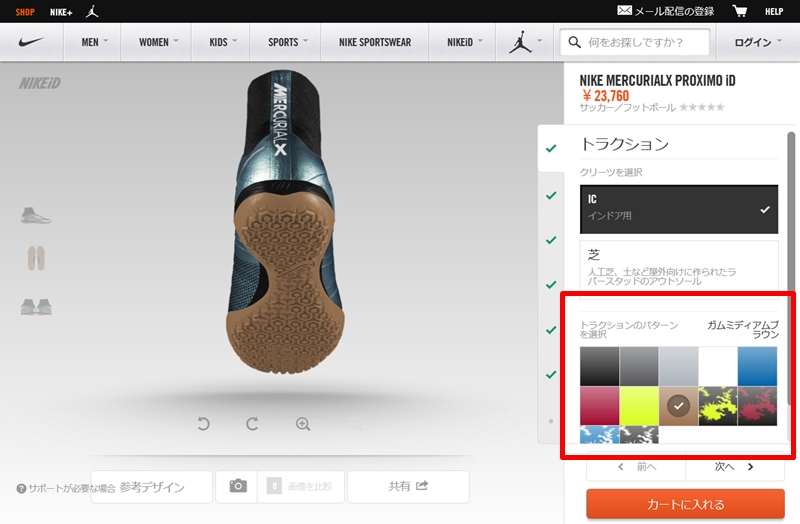This screenshot has height=524, width=800.
Task: Rotate shoe clockwise with right rotate icon
Action: (253, 424)
